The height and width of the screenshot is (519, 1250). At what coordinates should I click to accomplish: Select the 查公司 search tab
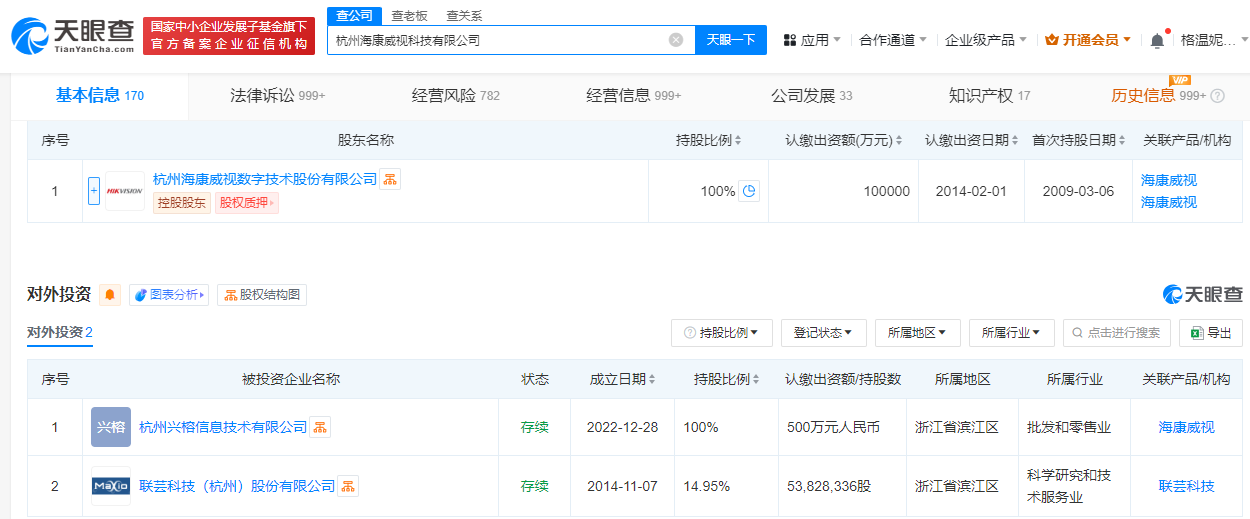coord(354,15)
